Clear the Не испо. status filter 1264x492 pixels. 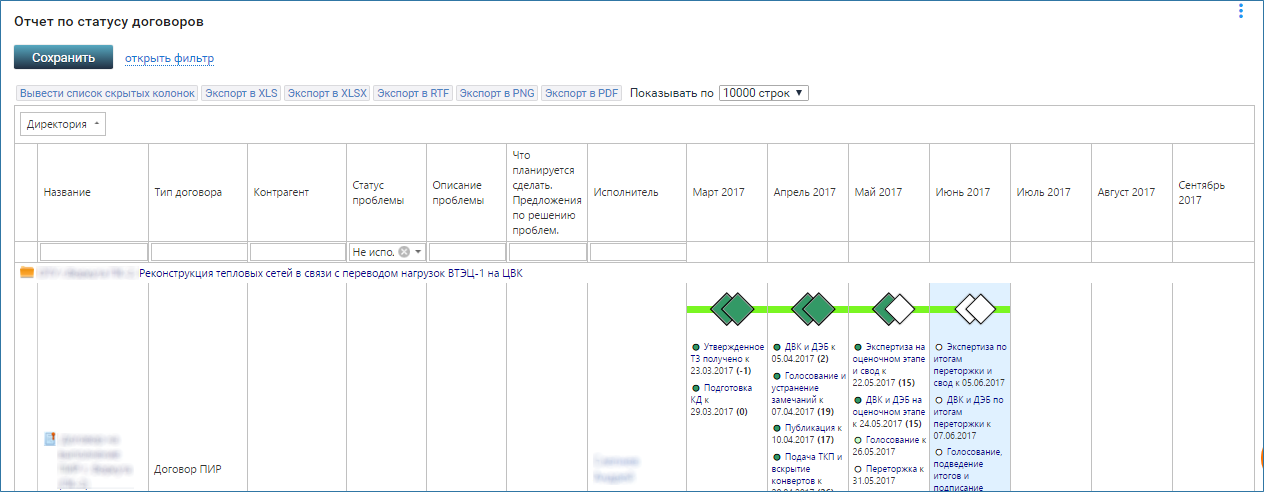tap(404, 252)
